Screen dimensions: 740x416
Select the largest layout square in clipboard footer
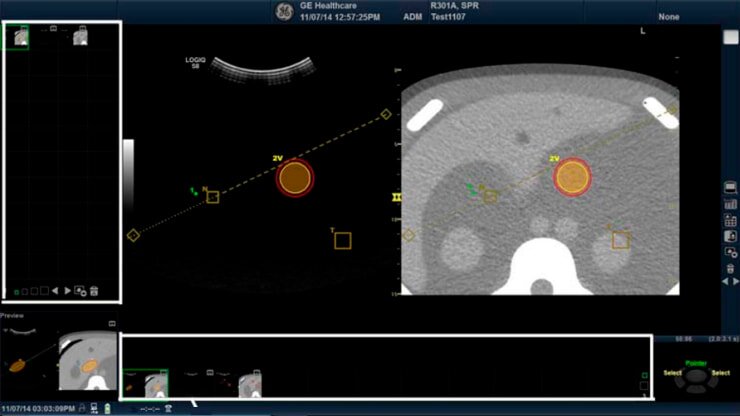pos(43,291)
